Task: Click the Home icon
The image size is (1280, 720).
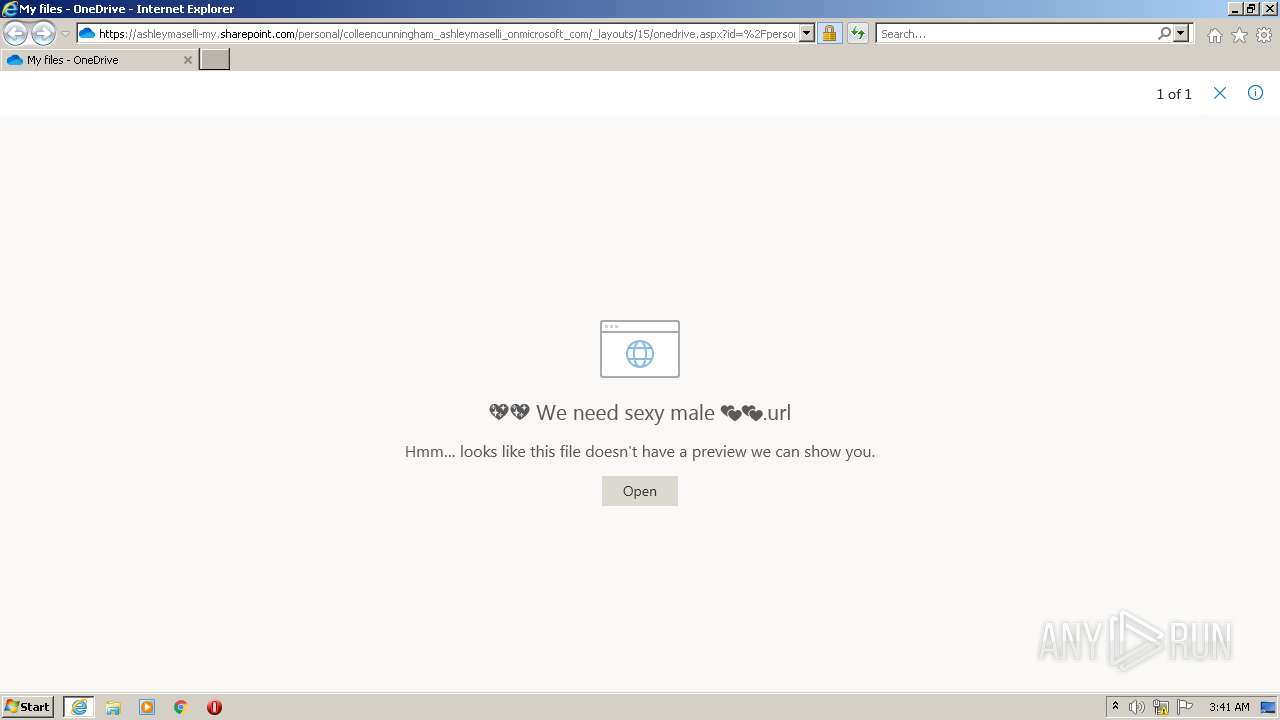Action: click(x=1214, y=35)
